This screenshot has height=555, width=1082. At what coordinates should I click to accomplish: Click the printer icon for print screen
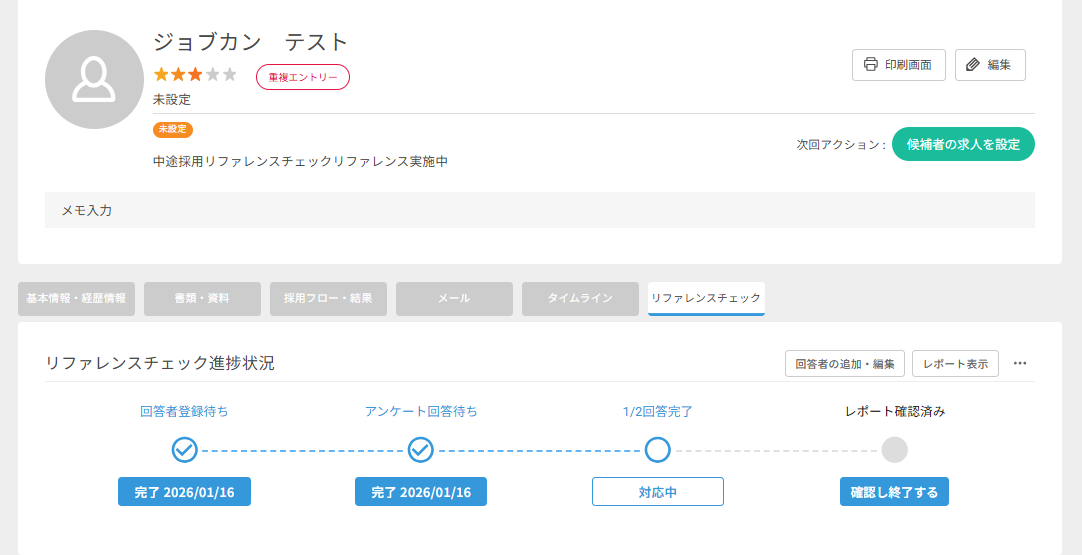[x=870, y=65]
